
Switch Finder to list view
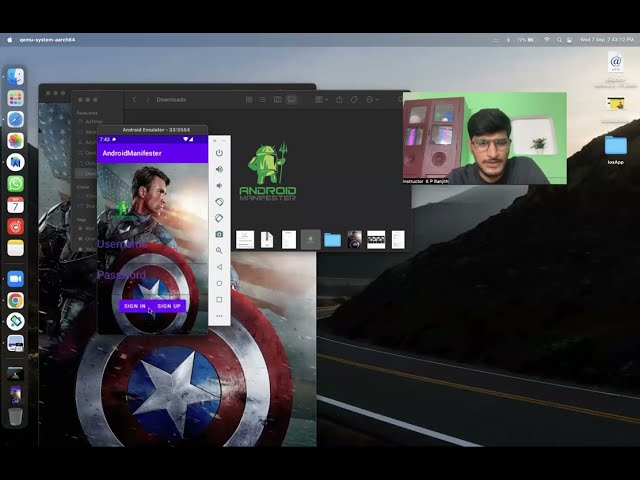(263, 100)
